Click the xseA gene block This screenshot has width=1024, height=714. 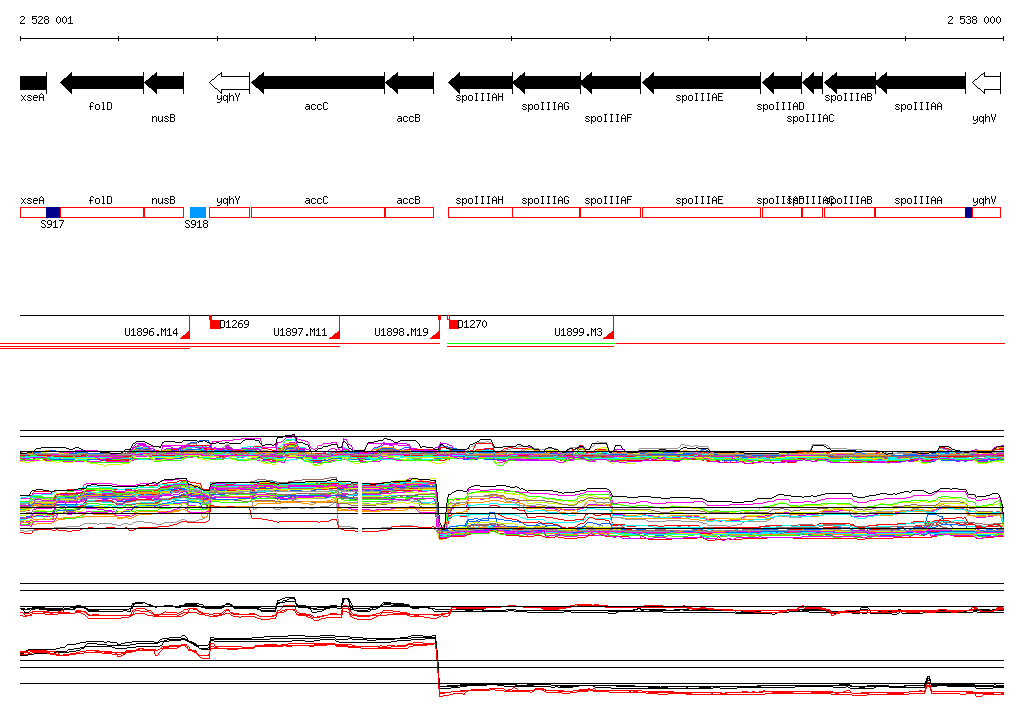[x=33, y=83]
